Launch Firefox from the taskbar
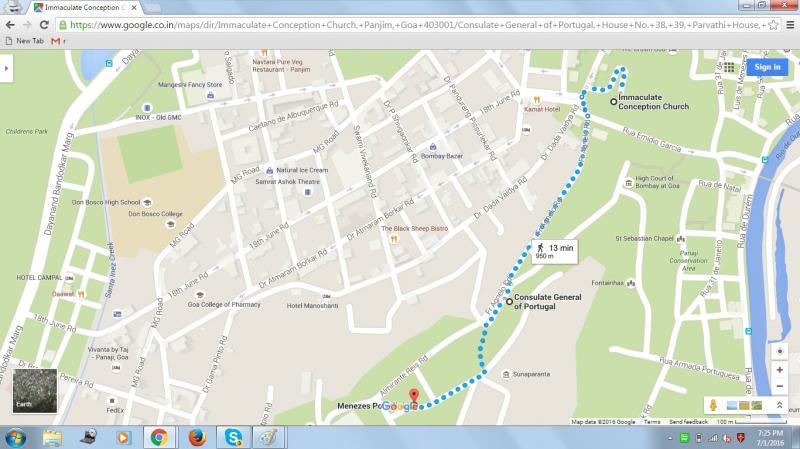800x449 pixels. click(x=195, y=437)
